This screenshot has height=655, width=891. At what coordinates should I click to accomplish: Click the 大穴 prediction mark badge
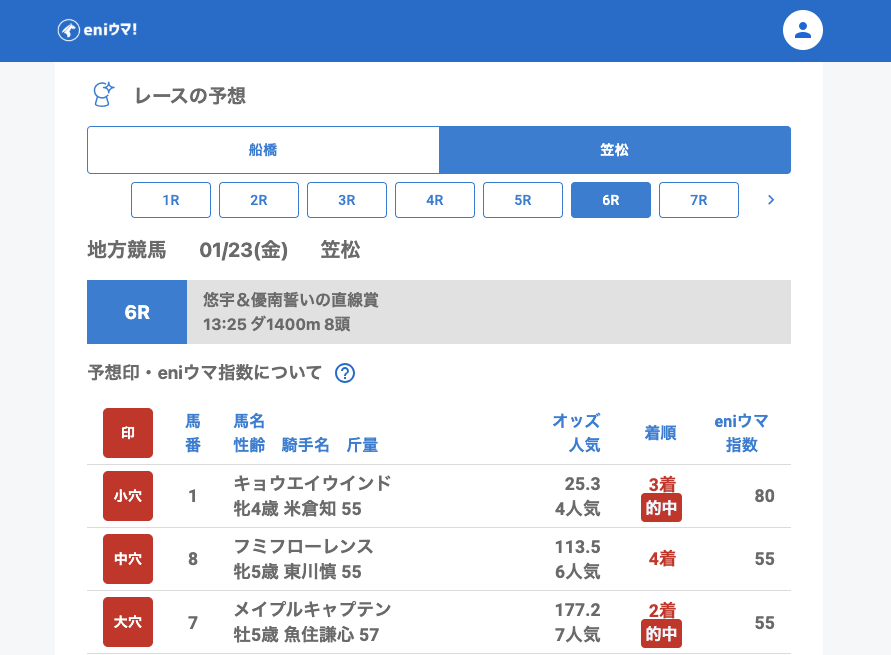point(128,622)
